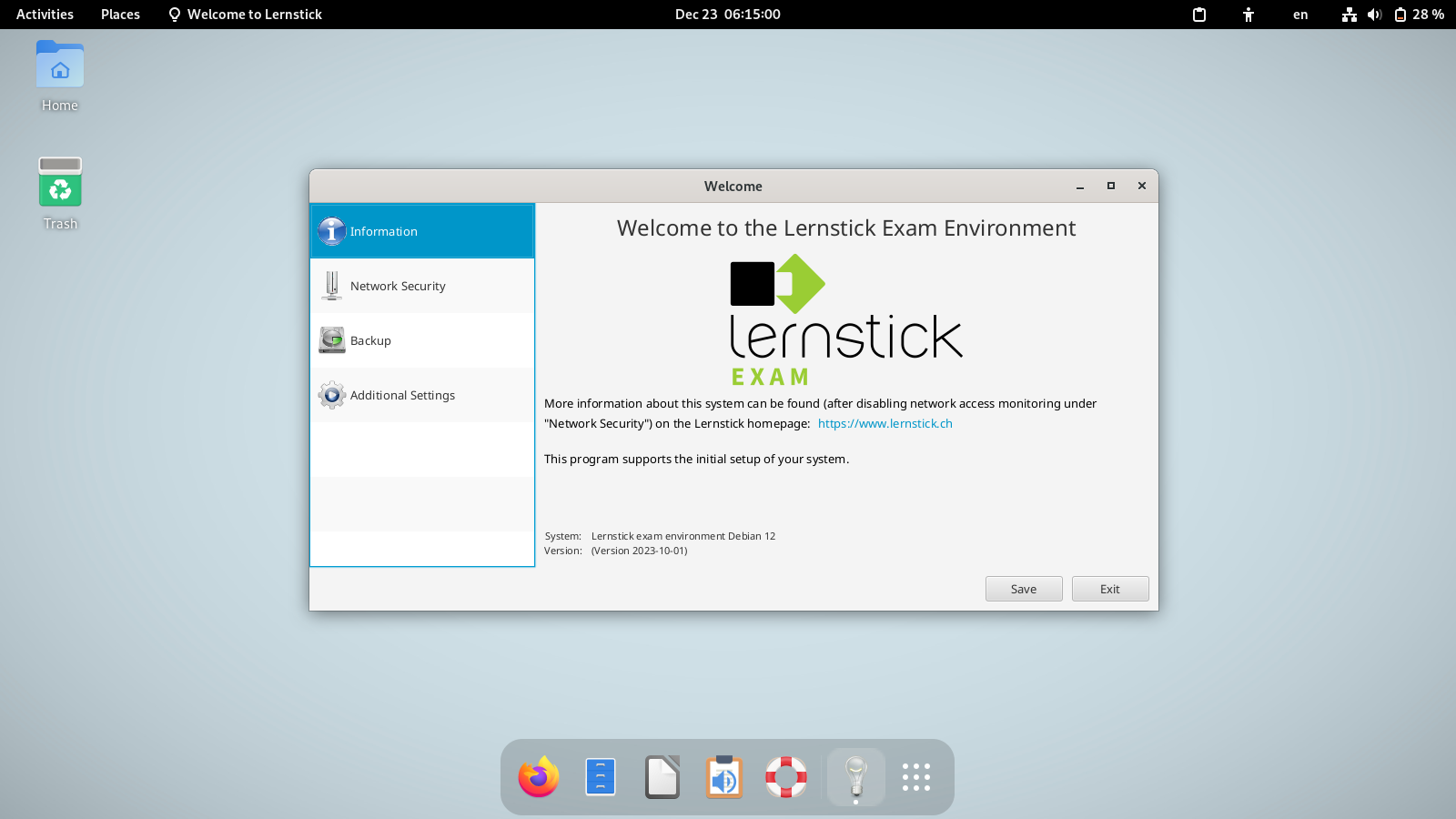Open the clipboard speaker app in dock
Image resolution: width=1456 pixels, height=819 pixels.
coord(724,777)
